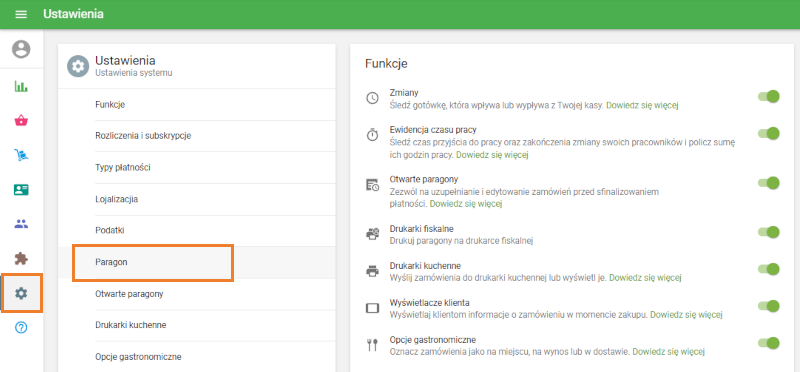Screen dimensions: 800x372
Task: Open the user account icon
Action: (21, 49)
